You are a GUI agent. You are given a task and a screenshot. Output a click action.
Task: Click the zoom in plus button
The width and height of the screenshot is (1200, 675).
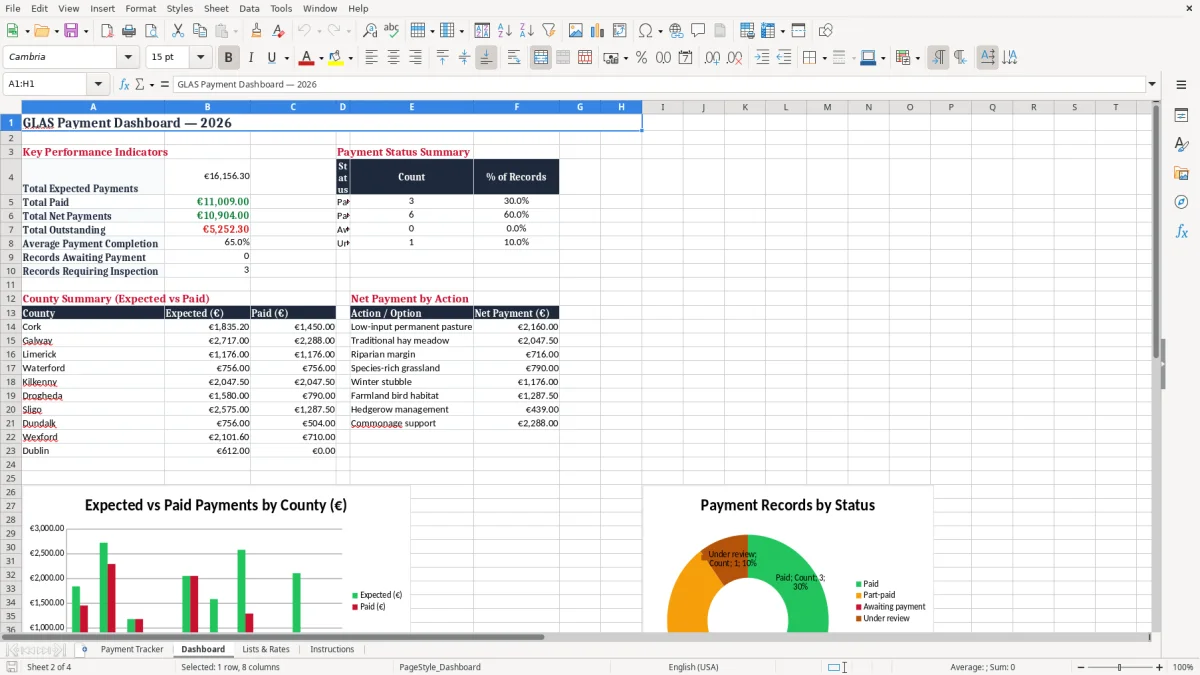1159,667
